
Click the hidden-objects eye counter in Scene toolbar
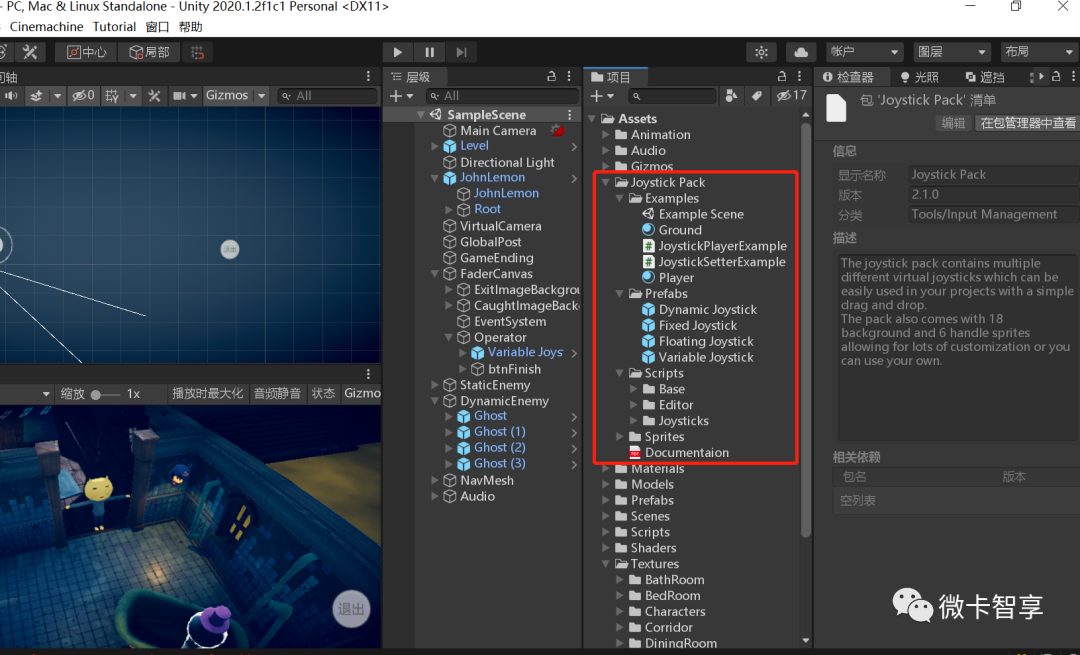point(83,95)
